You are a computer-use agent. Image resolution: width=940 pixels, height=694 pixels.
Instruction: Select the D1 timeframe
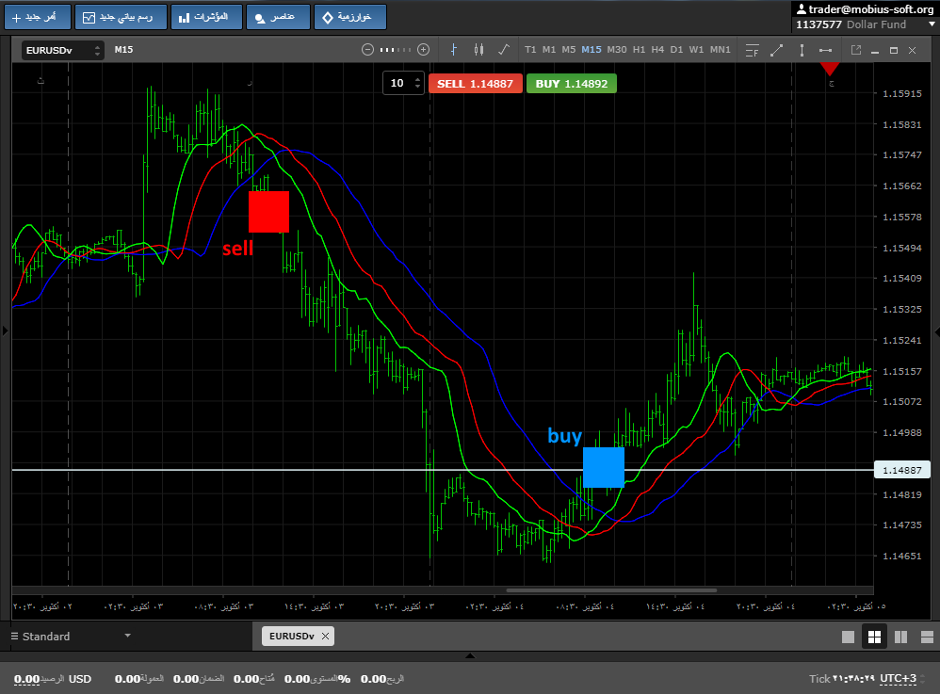point(676,50)
